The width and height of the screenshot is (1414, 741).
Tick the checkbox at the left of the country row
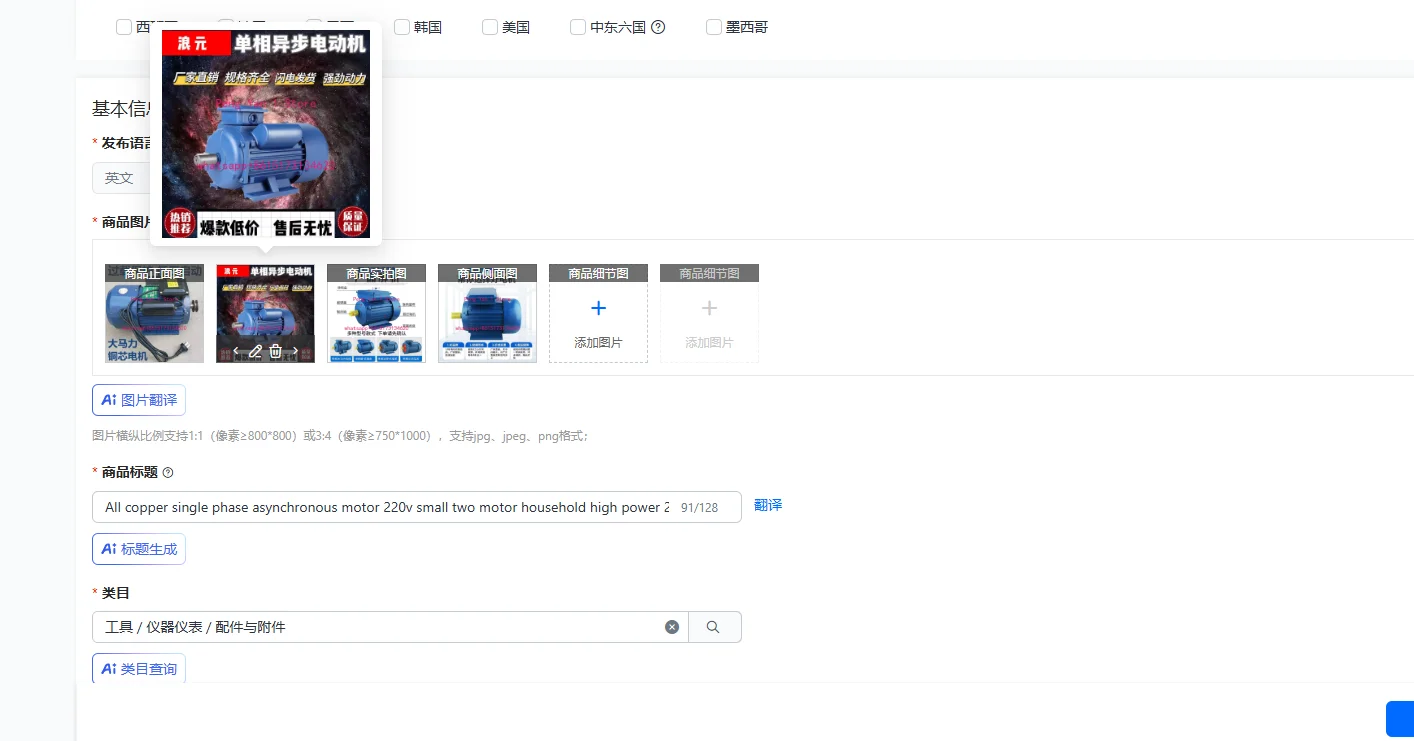[x=124, y=27]
